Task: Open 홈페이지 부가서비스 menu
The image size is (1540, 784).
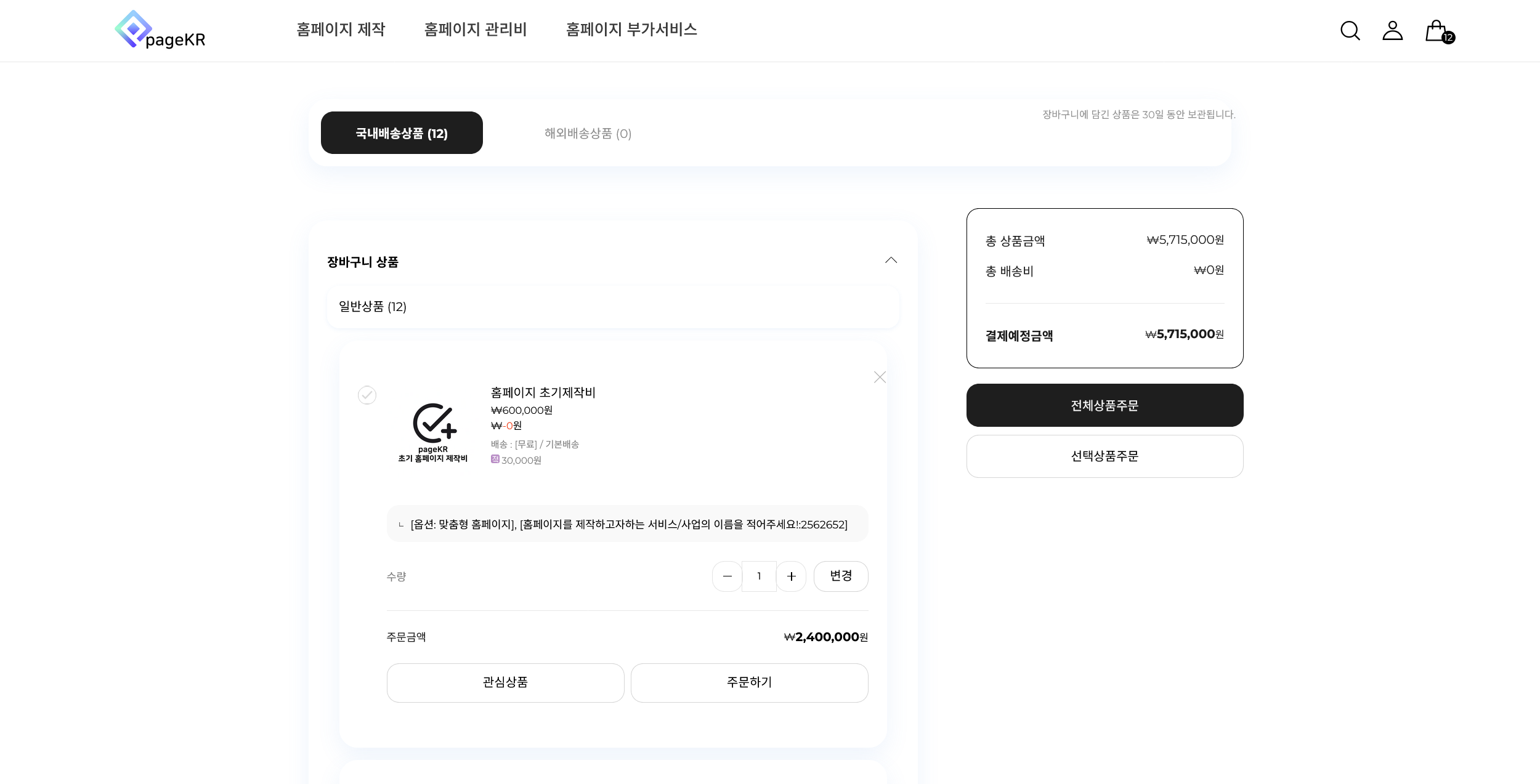Action: (631, 30)
